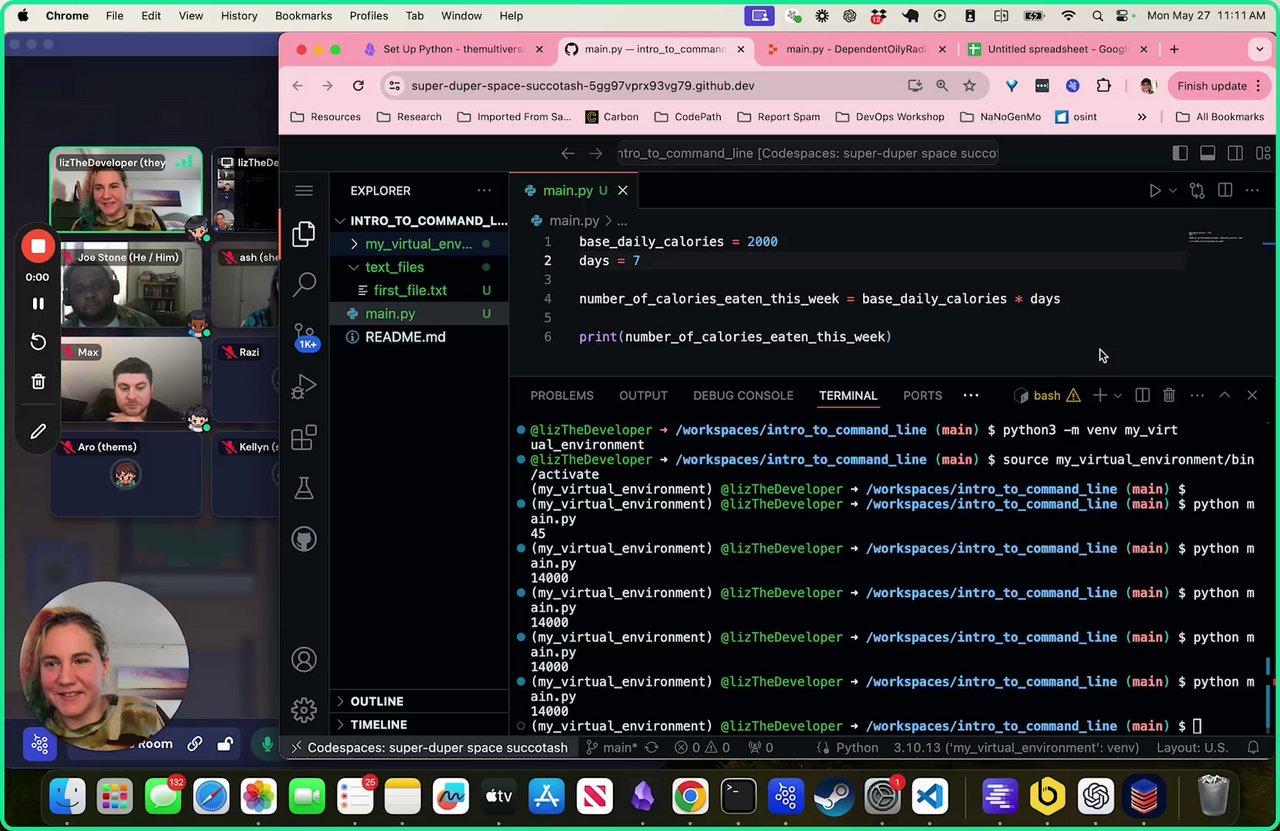Maximize the terminal panel size
This screenshot has height=831, width=1280.
coord(1224,395)
